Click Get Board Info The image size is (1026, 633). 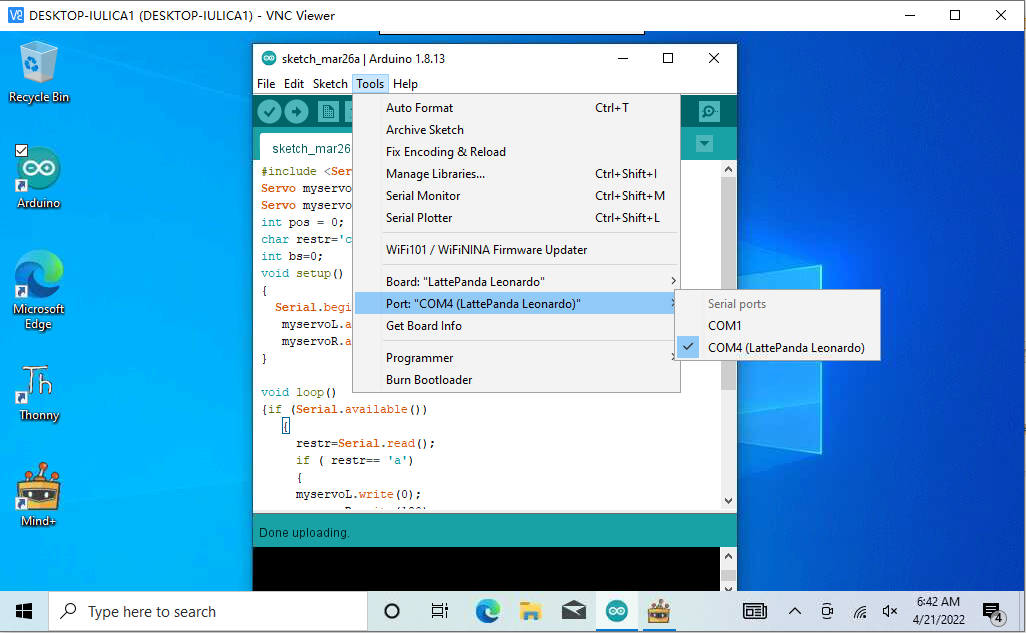point(516,326)
